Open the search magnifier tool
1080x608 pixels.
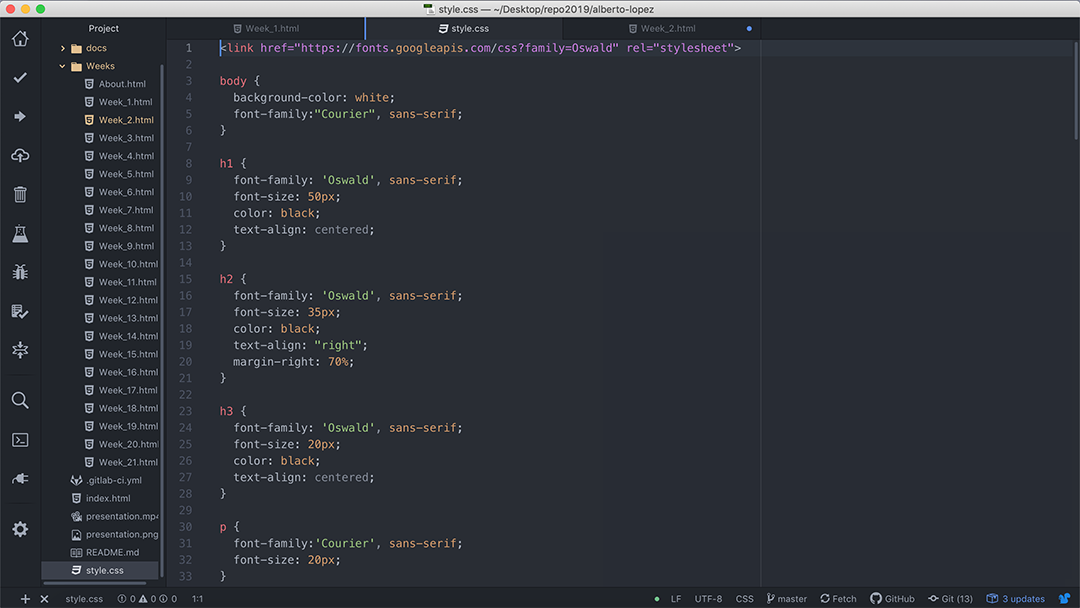click(x=20, y=400)
